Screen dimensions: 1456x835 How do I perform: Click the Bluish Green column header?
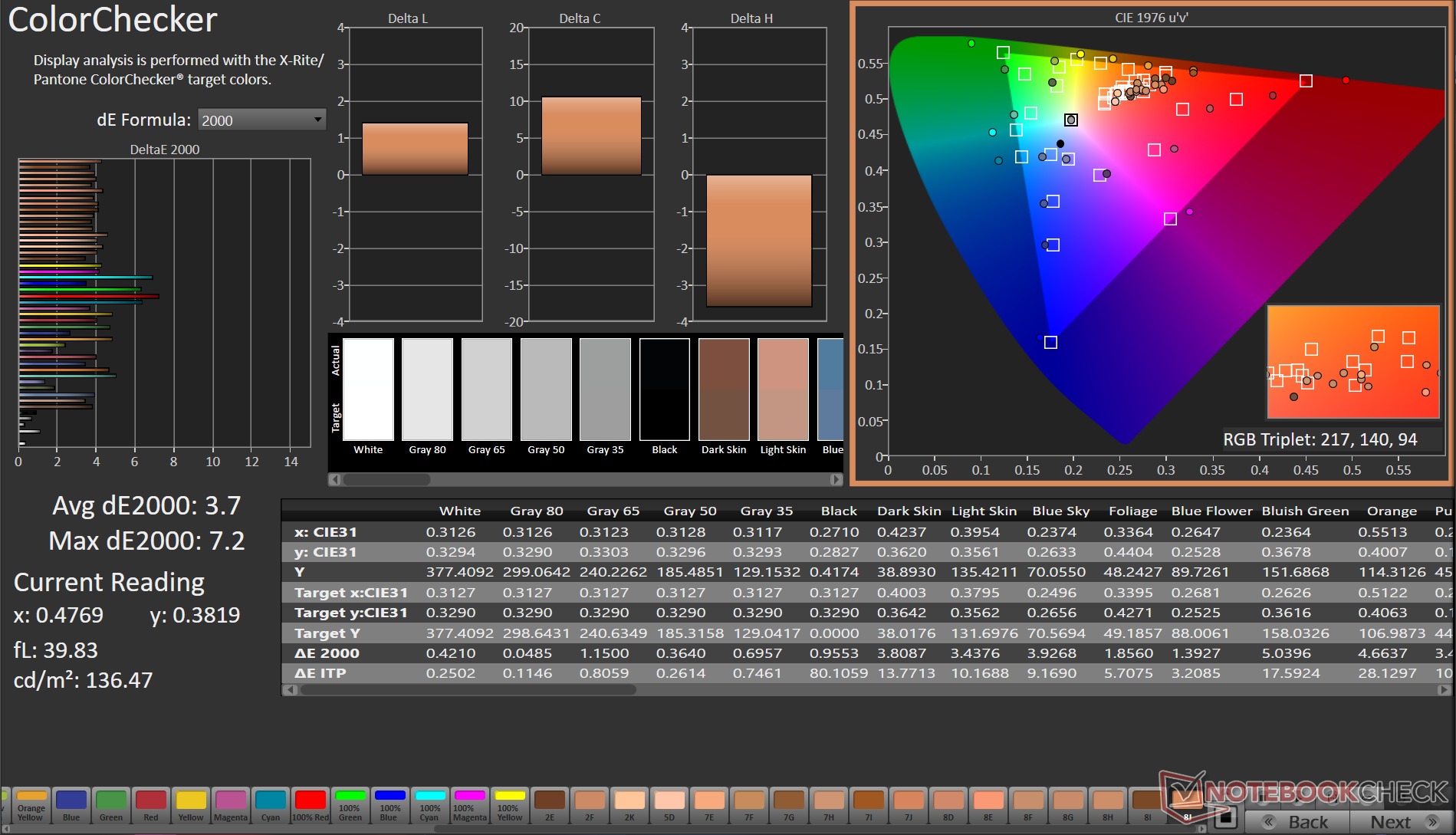click(x=1305, y=511)
